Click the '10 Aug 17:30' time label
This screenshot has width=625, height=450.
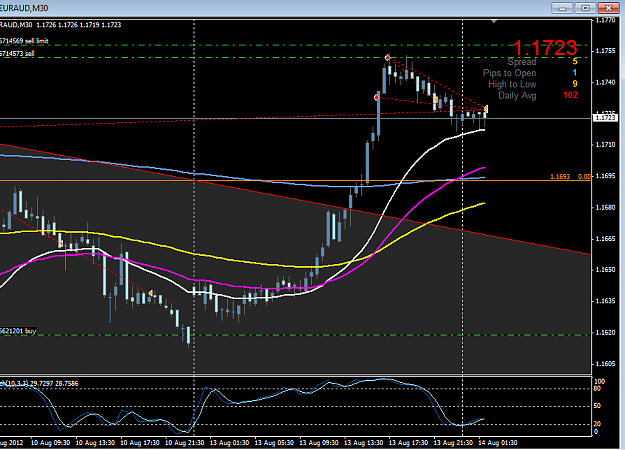(x=140, y=443)
